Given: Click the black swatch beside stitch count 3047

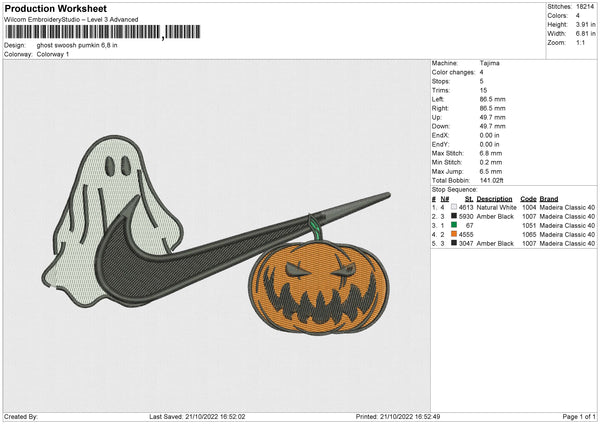Looking at the screenshot, I should tap(454, 243).
